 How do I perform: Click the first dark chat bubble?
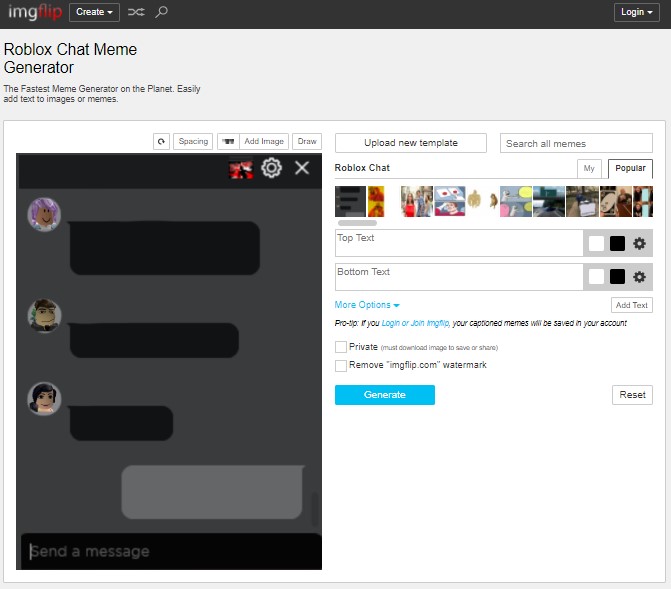(x=165, y=248)
